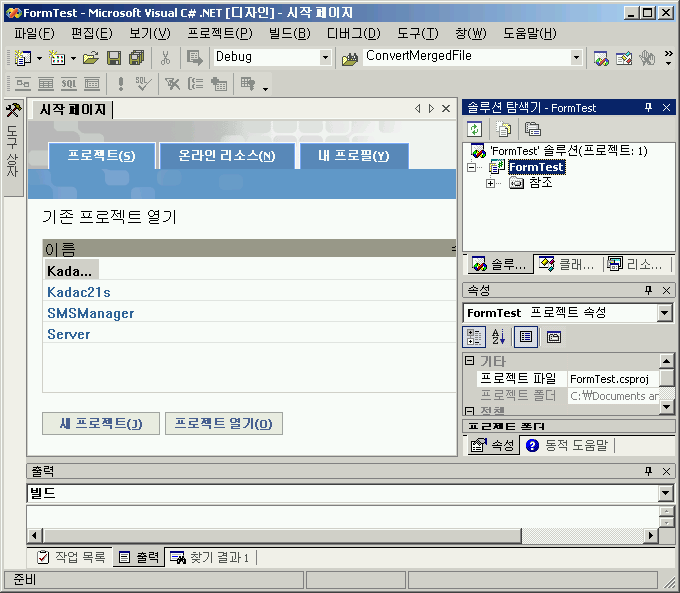Switch to the 찾기 결과 1 tab
Viewport: 680px width, 593px height.
[x=209, y=557]
